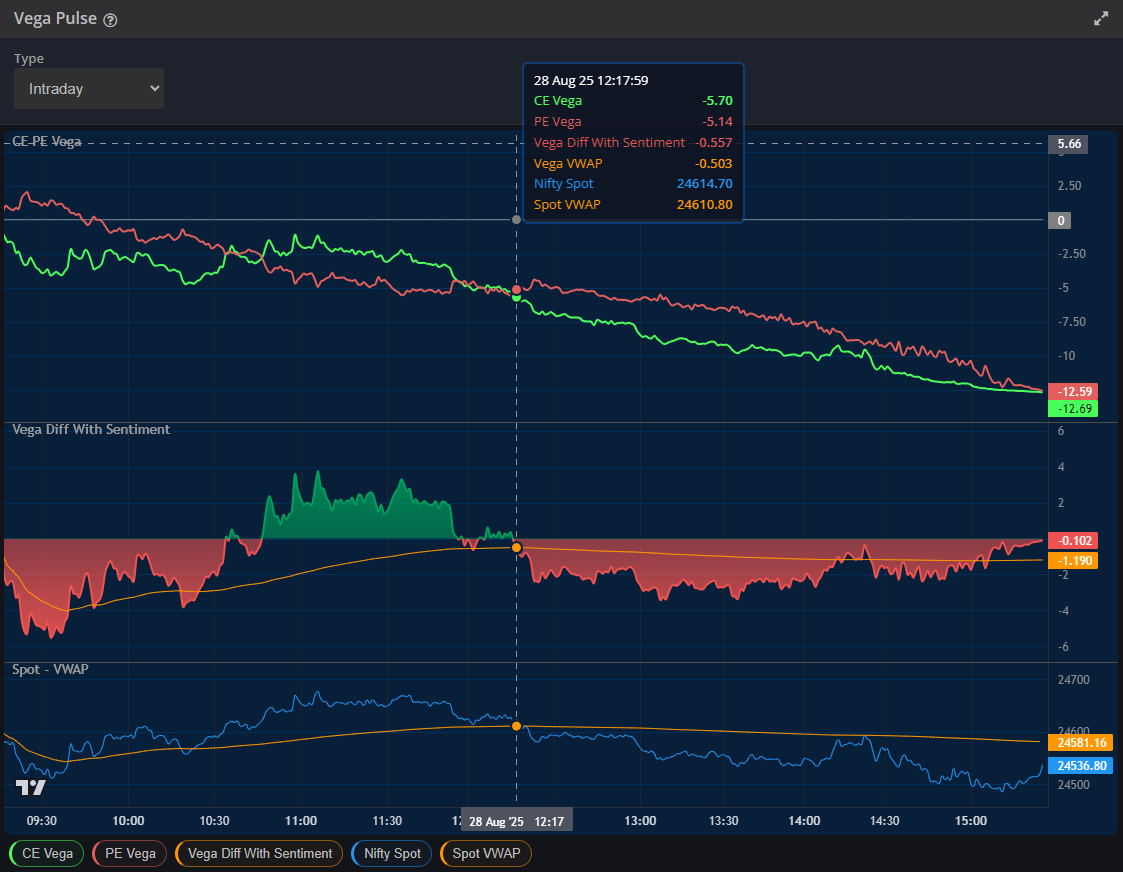
Task: Click the -12.59 PE Vega price label
Action: coord(1072,391)
